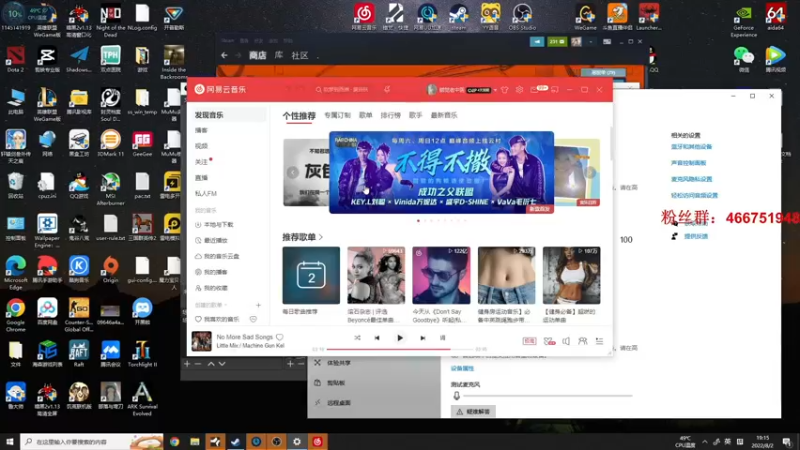Go back in the Steam window

click(224, 55)
